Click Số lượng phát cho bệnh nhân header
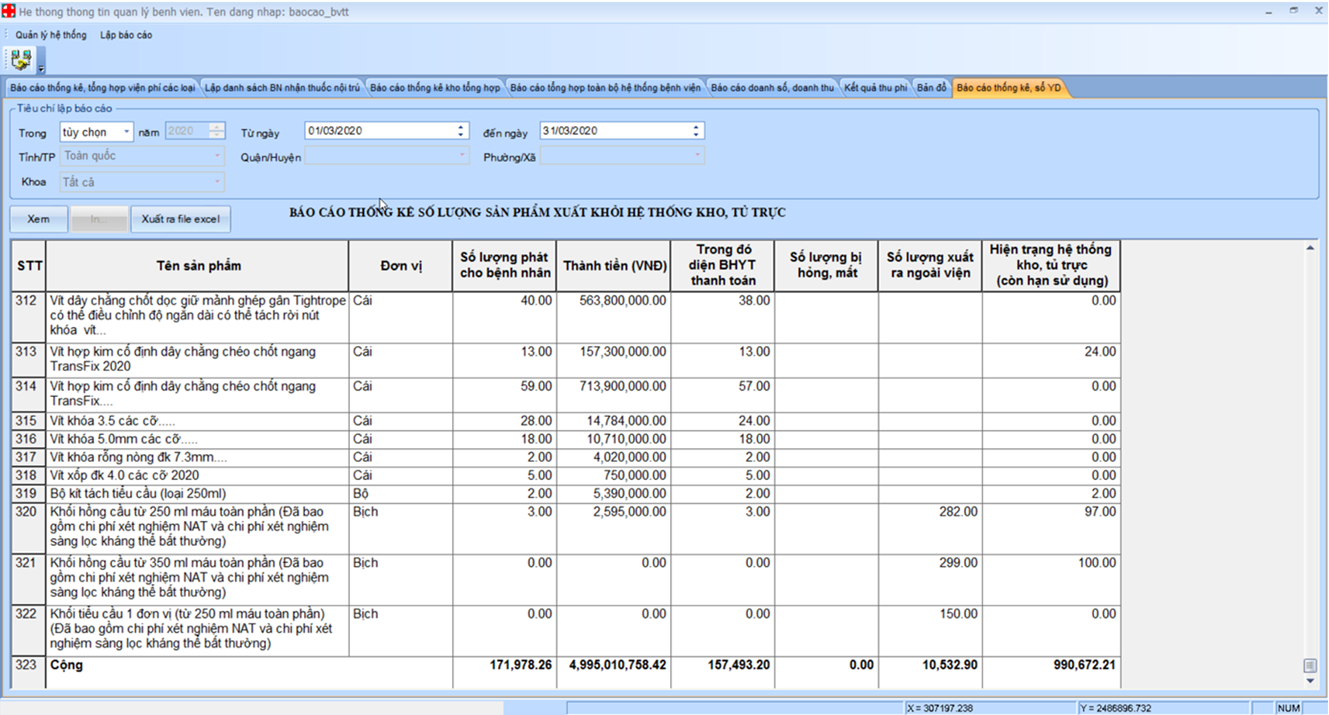 tap(505, 266)
